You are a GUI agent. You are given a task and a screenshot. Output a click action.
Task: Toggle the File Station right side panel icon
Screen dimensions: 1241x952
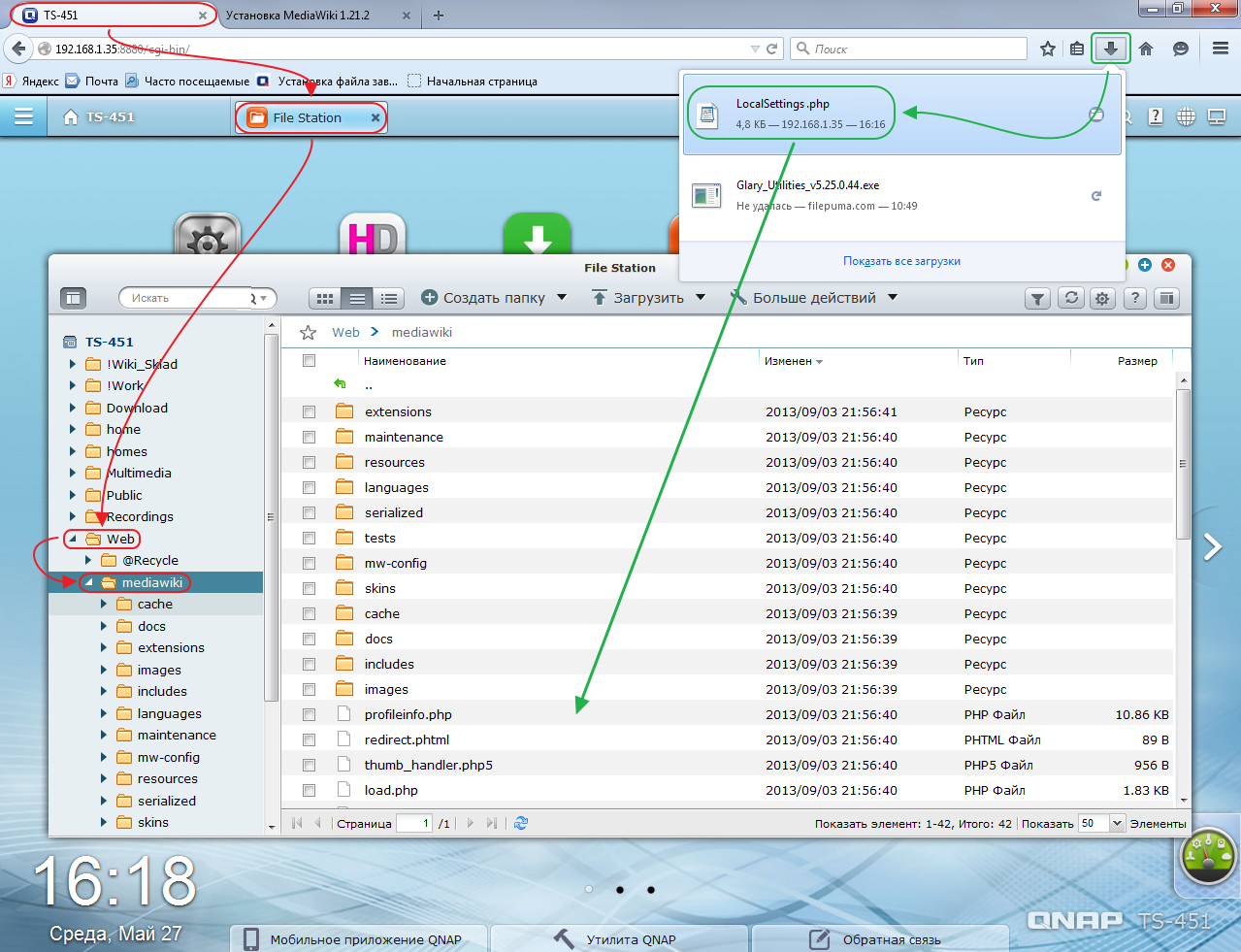click(1167, 299)
